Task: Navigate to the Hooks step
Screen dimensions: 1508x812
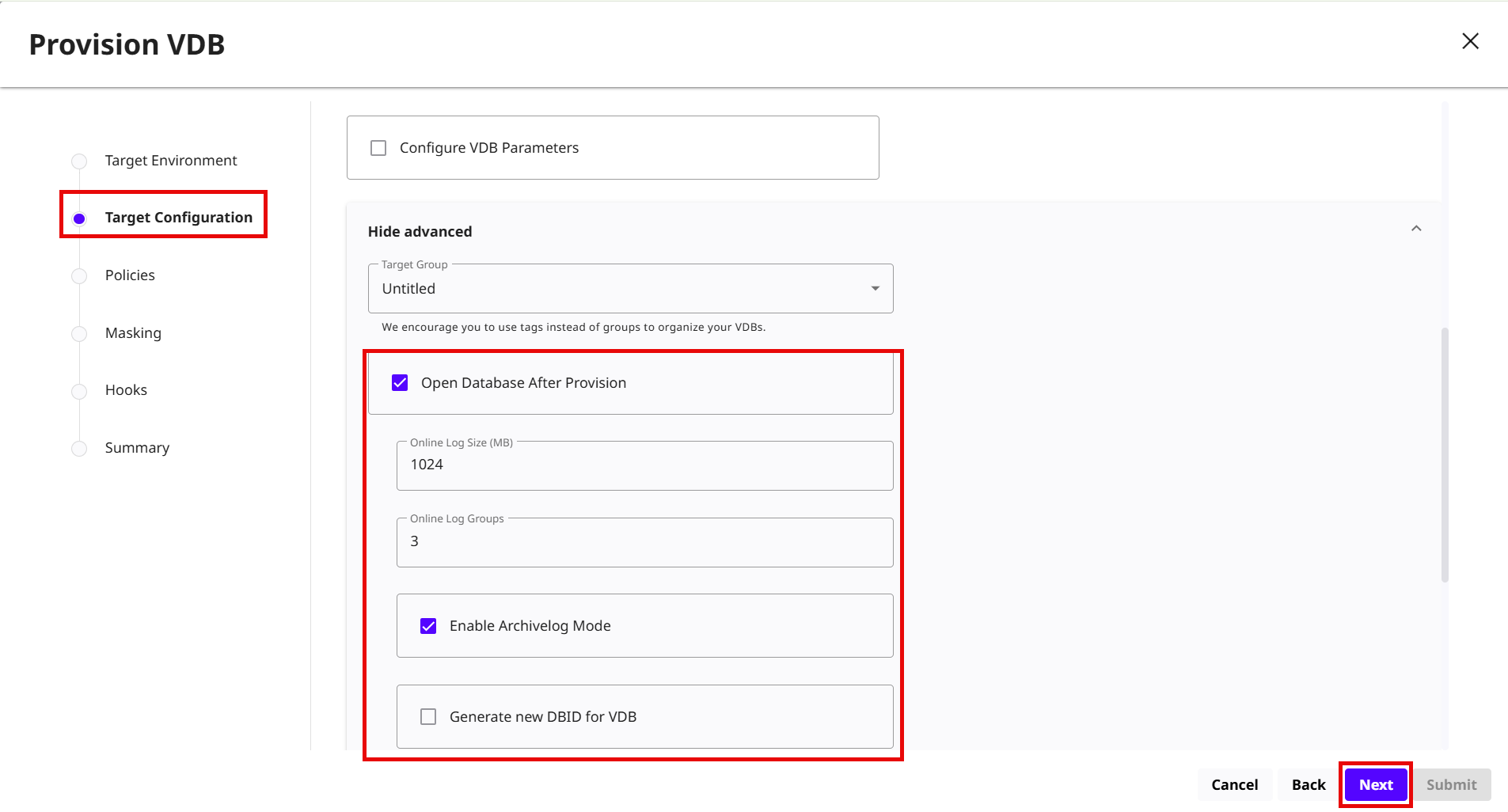Action: [x=126, y=390]
